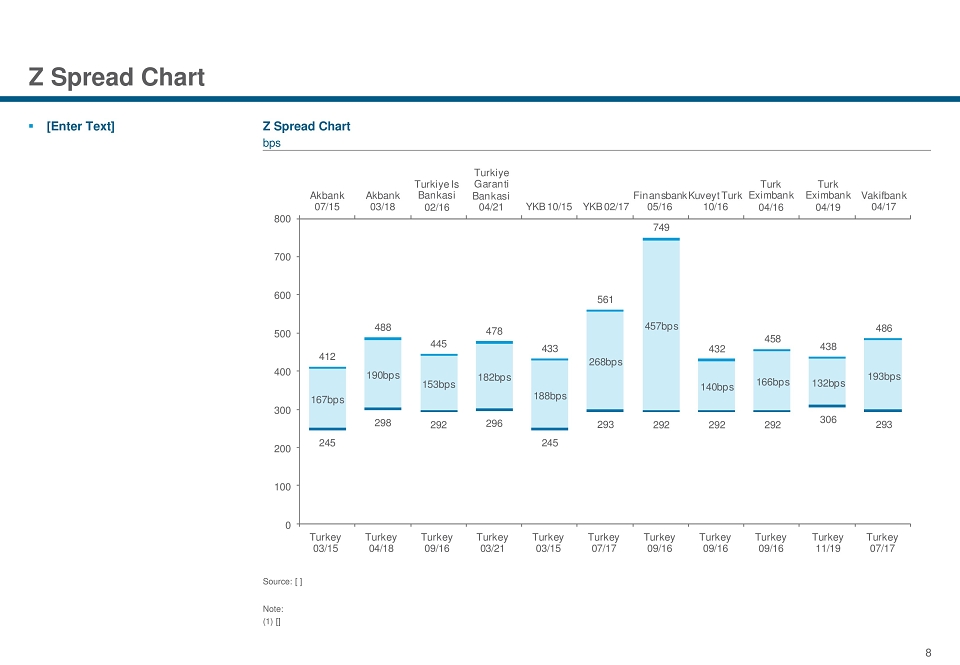Select the Turkey 11/19 bottom axis label
The height and width of the screenshot is (665, 960).
tap(827, 543)
